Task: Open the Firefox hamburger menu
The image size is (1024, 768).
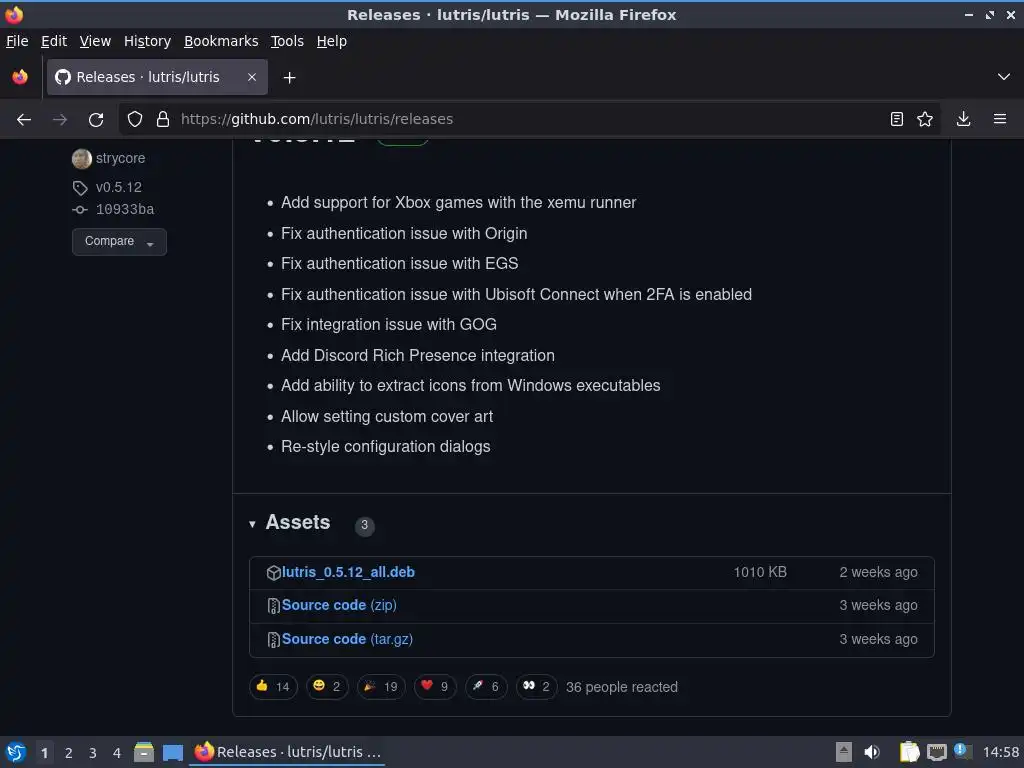Action: [x=999, y=119]
